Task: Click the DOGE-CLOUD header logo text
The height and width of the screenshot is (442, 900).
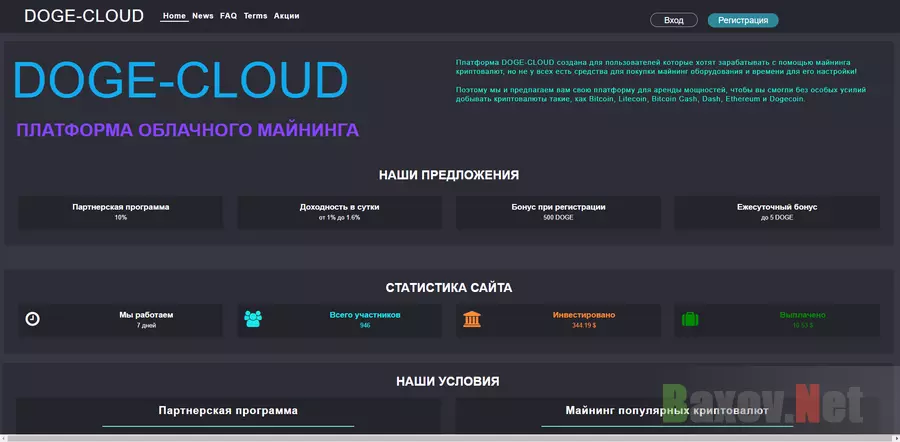Action: tap(84, 16)
